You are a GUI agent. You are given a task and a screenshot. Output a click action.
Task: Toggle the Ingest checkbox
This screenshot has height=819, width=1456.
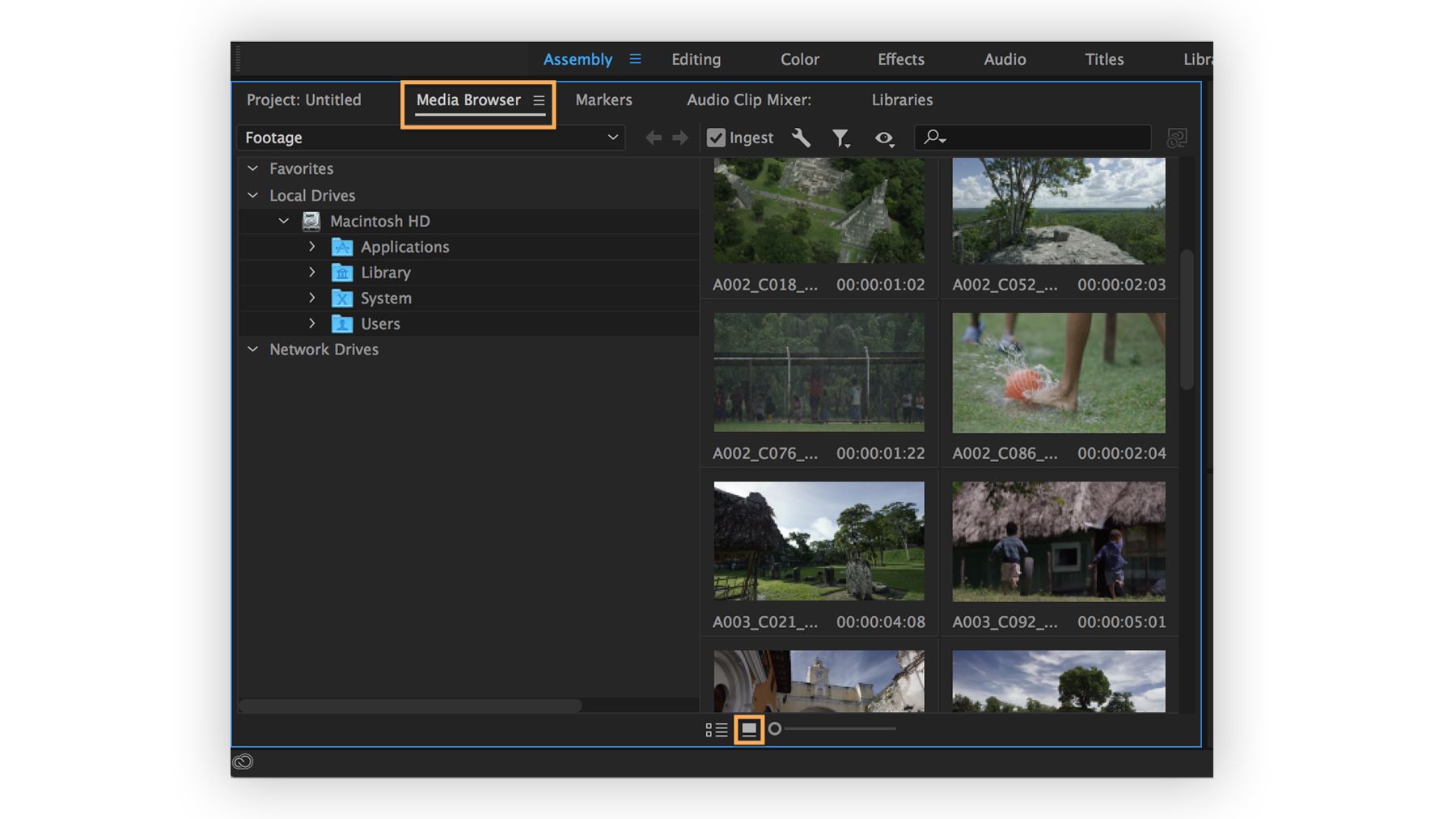point(716,138)
